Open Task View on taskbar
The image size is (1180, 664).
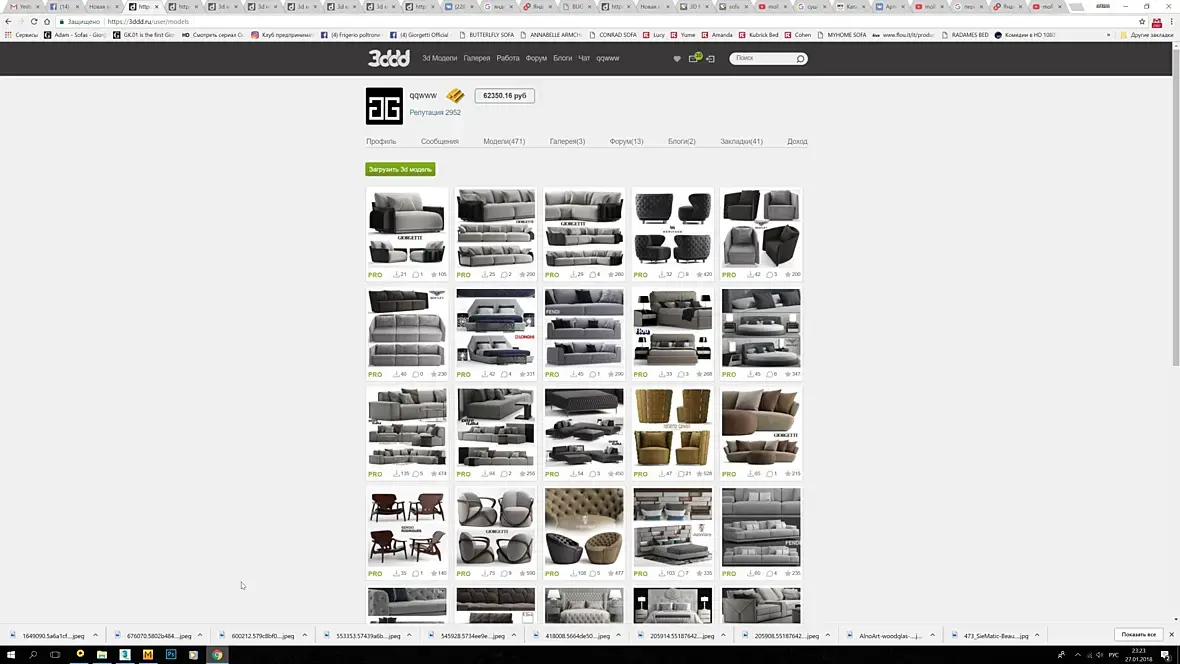[55, 655]
